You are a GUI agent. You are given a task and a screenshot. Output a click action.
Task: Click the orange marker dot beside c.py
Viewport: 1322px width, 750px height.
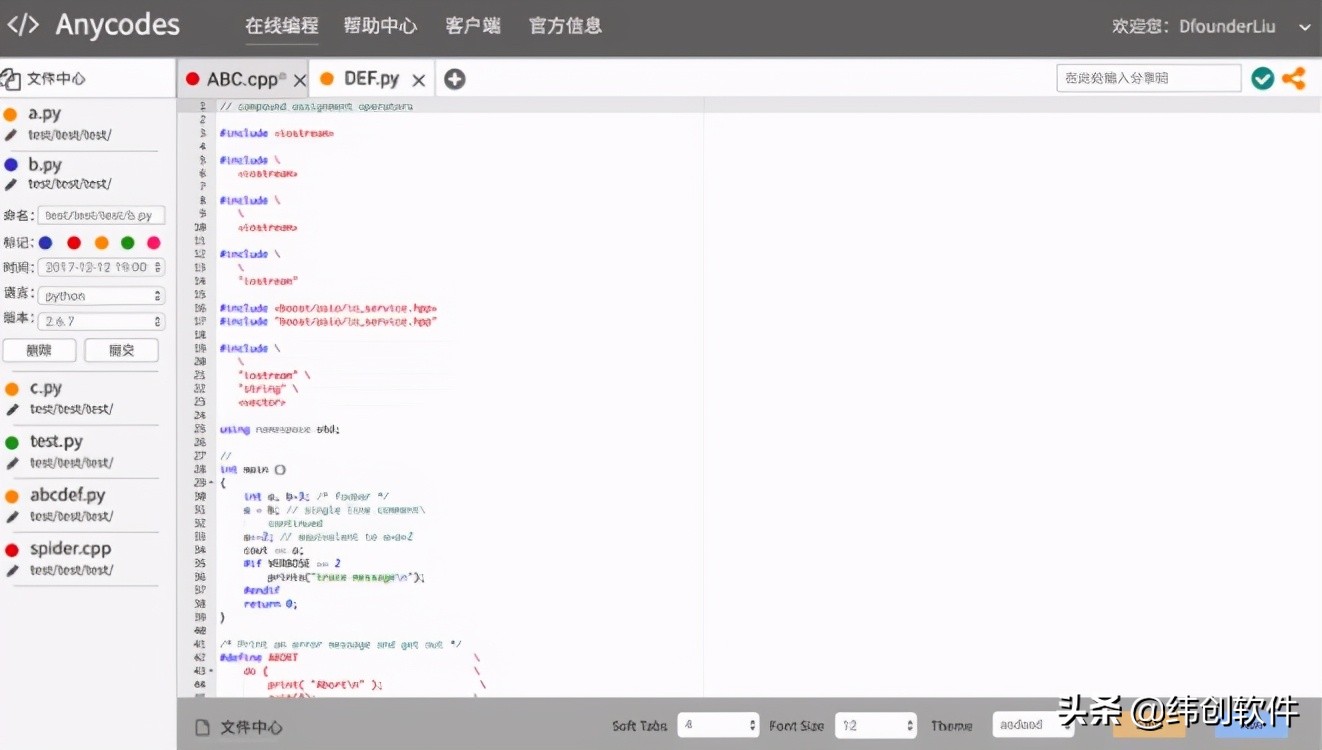click(12, 389)
